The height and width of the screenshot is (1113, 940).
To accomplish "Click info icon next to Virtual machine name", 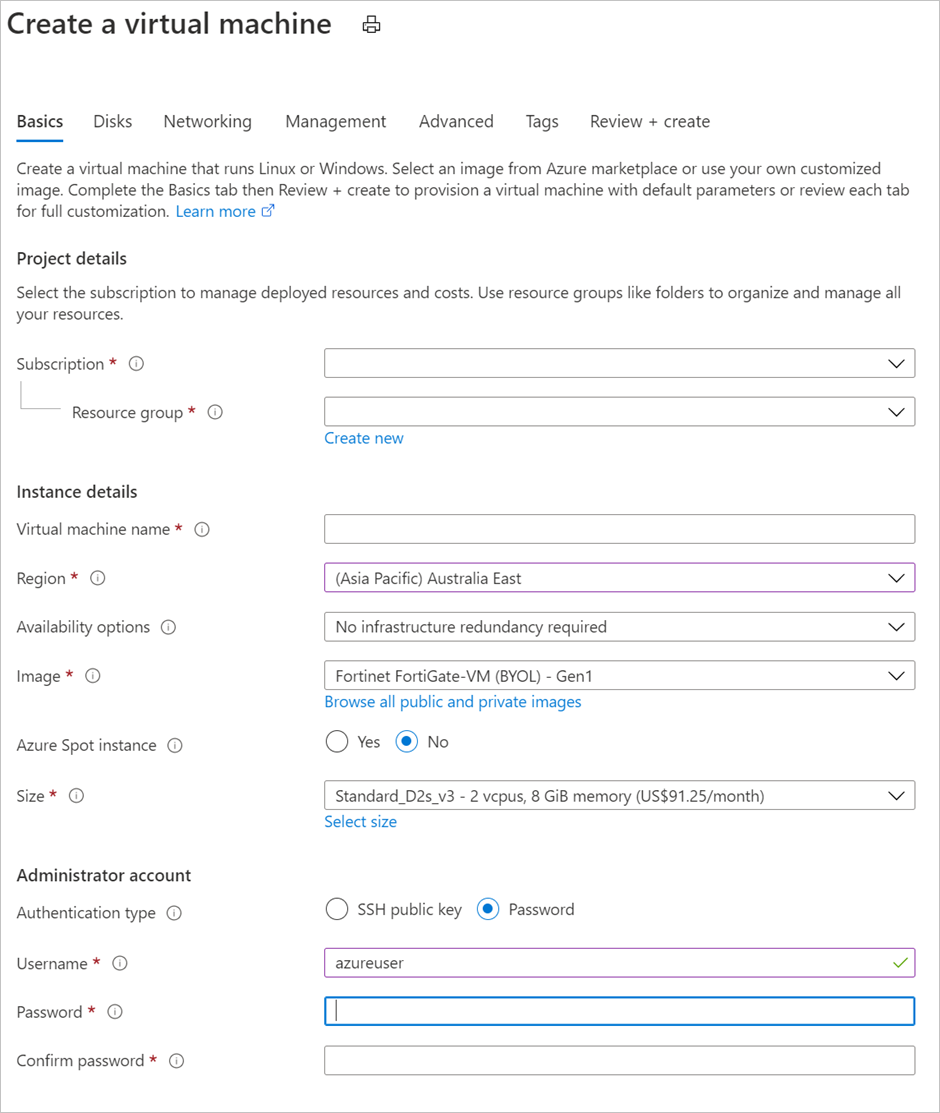I will click(x=202, y=530).
